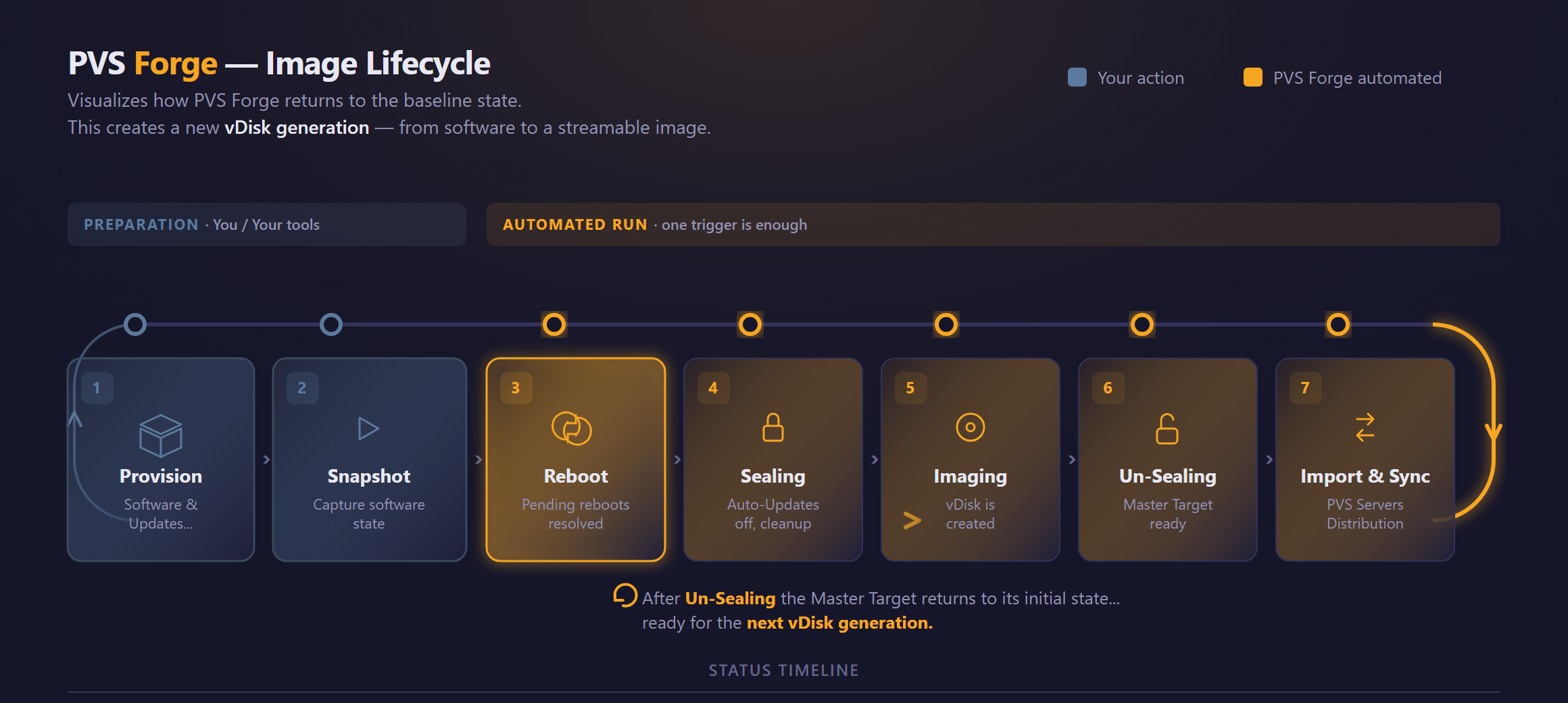Open the Import & Sync step title
The height and width of the screenshot is (703, 1568).
click(x=1365, y=476)
